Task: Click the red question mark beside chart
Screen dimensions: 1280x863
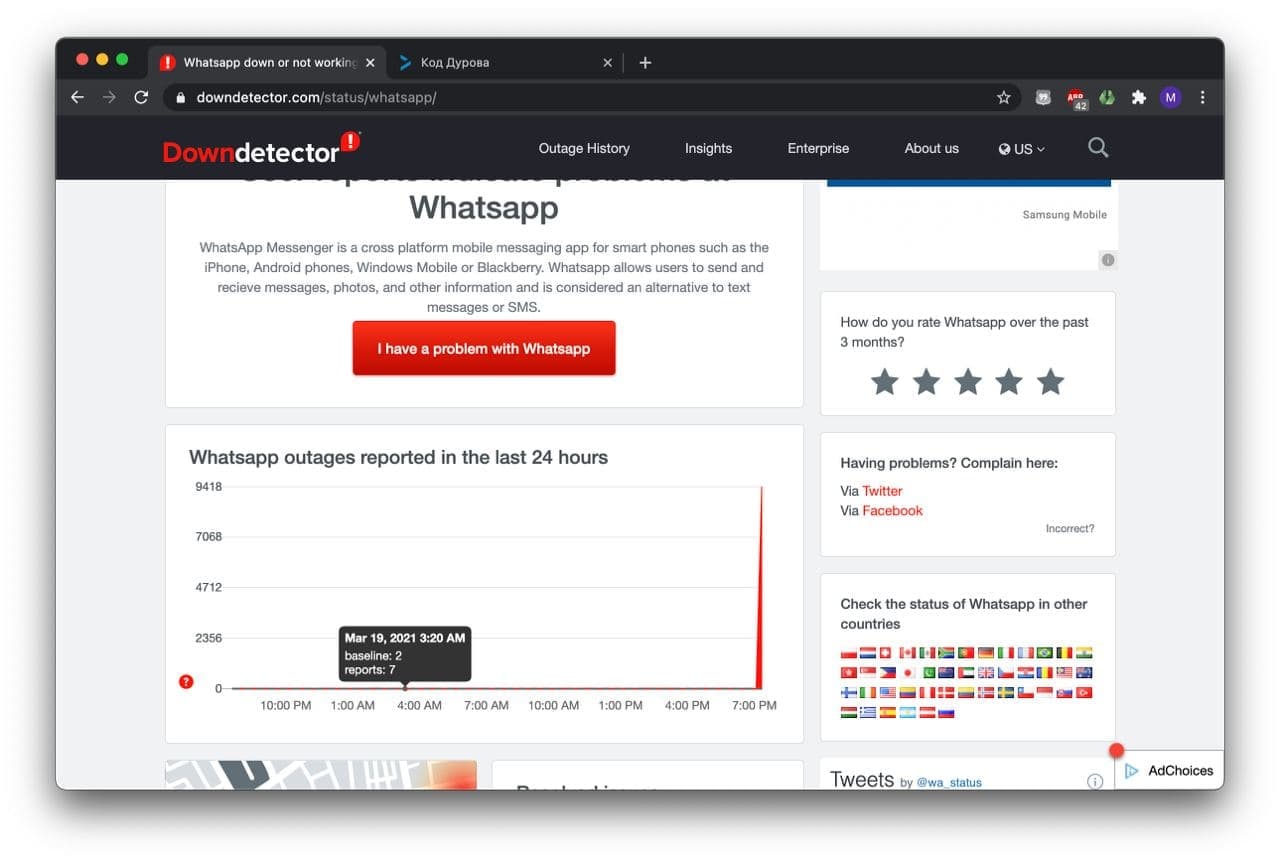Action: click(x=186, y=682)
